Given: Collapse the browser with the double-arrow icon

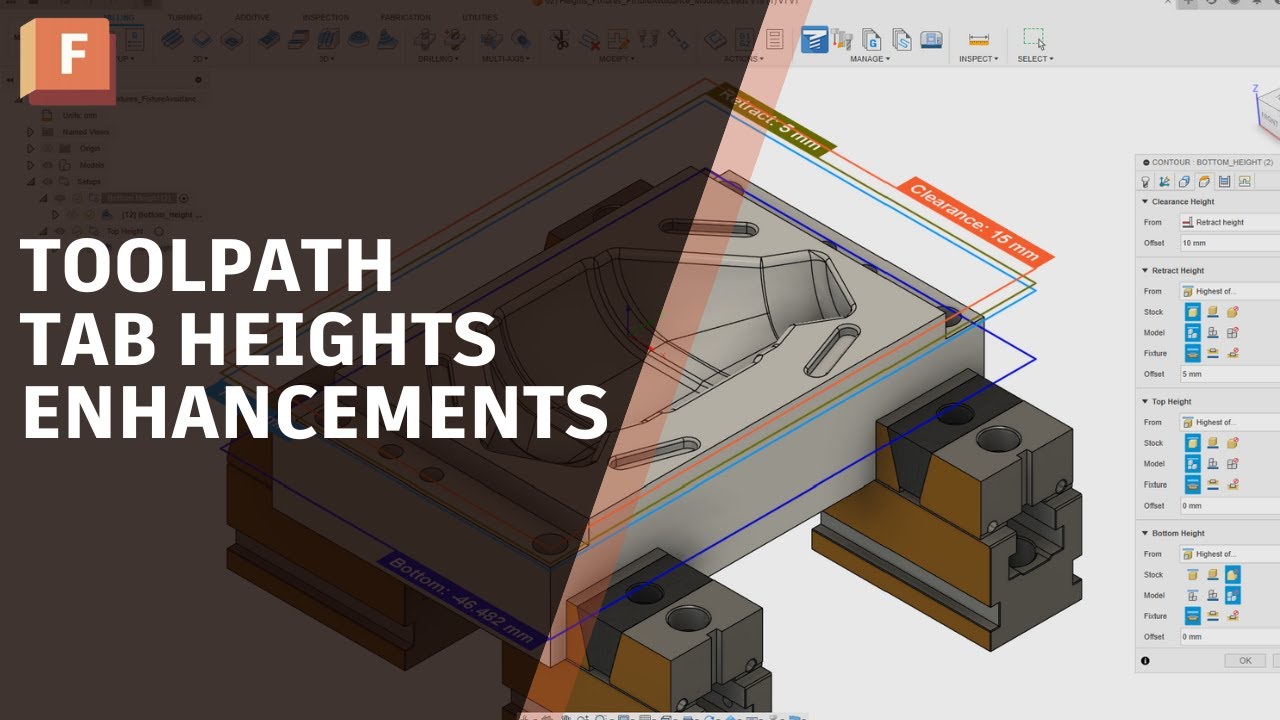Looking at the screenshot, I should [10, 80].
